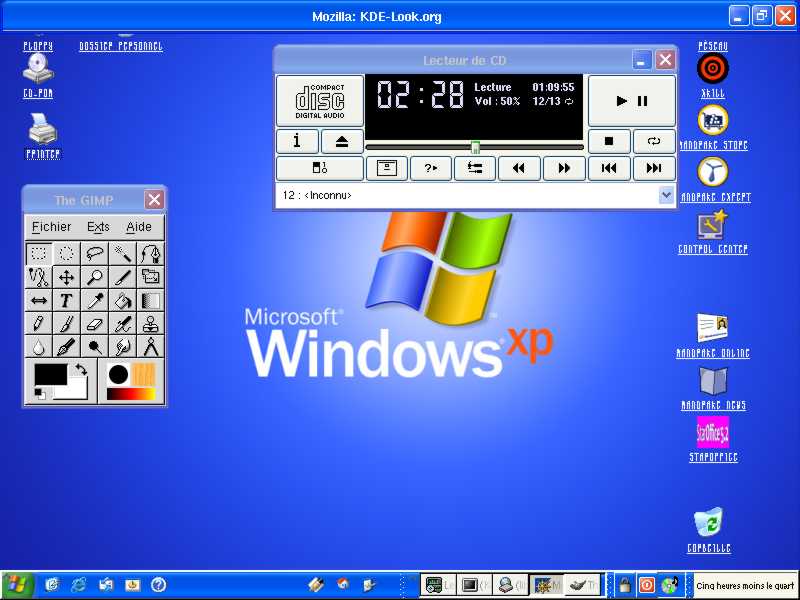Open CD player extras configuration button
Viewport: 800px width, 600px height.
pos(320,168)
